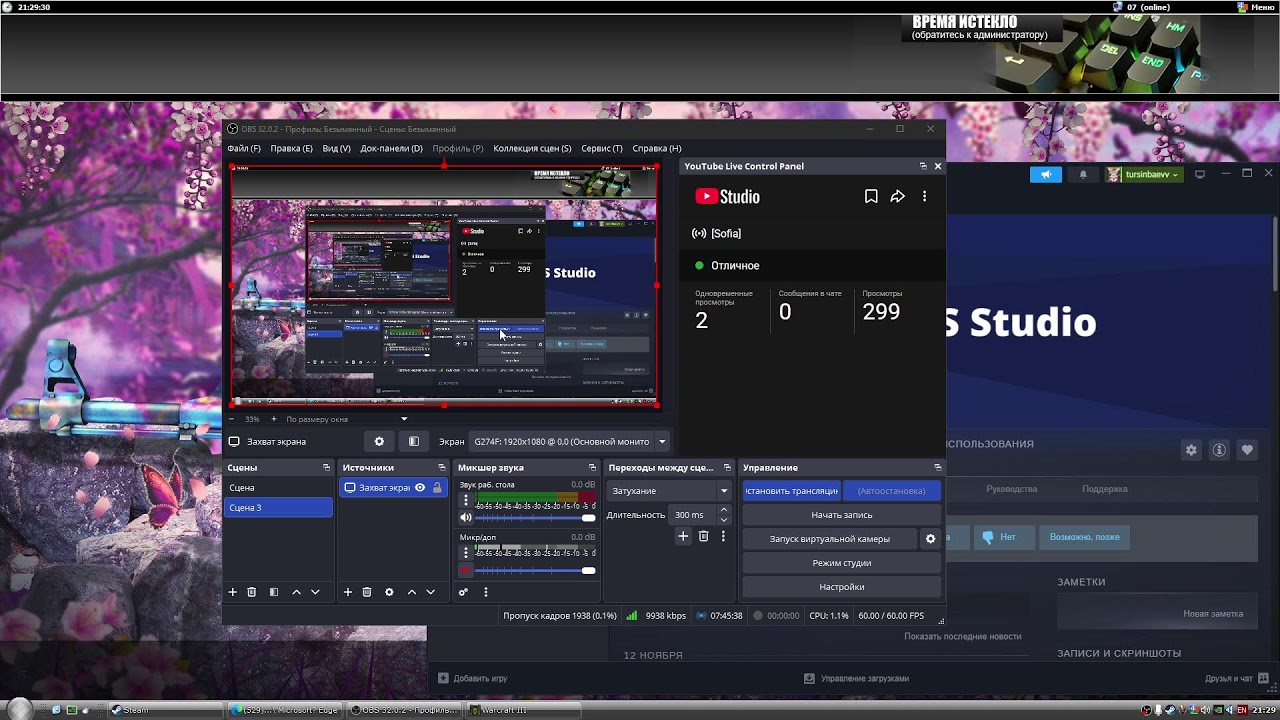This screenshot has height=720, width=1280.
Task: Click Начать запись button
Action: (x=842, y=515)
